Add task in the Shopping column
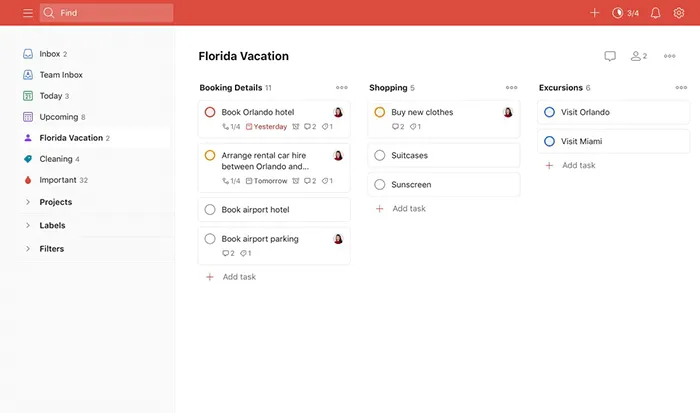The height and width of the screenshot is (413, 700). coord(400,209)
